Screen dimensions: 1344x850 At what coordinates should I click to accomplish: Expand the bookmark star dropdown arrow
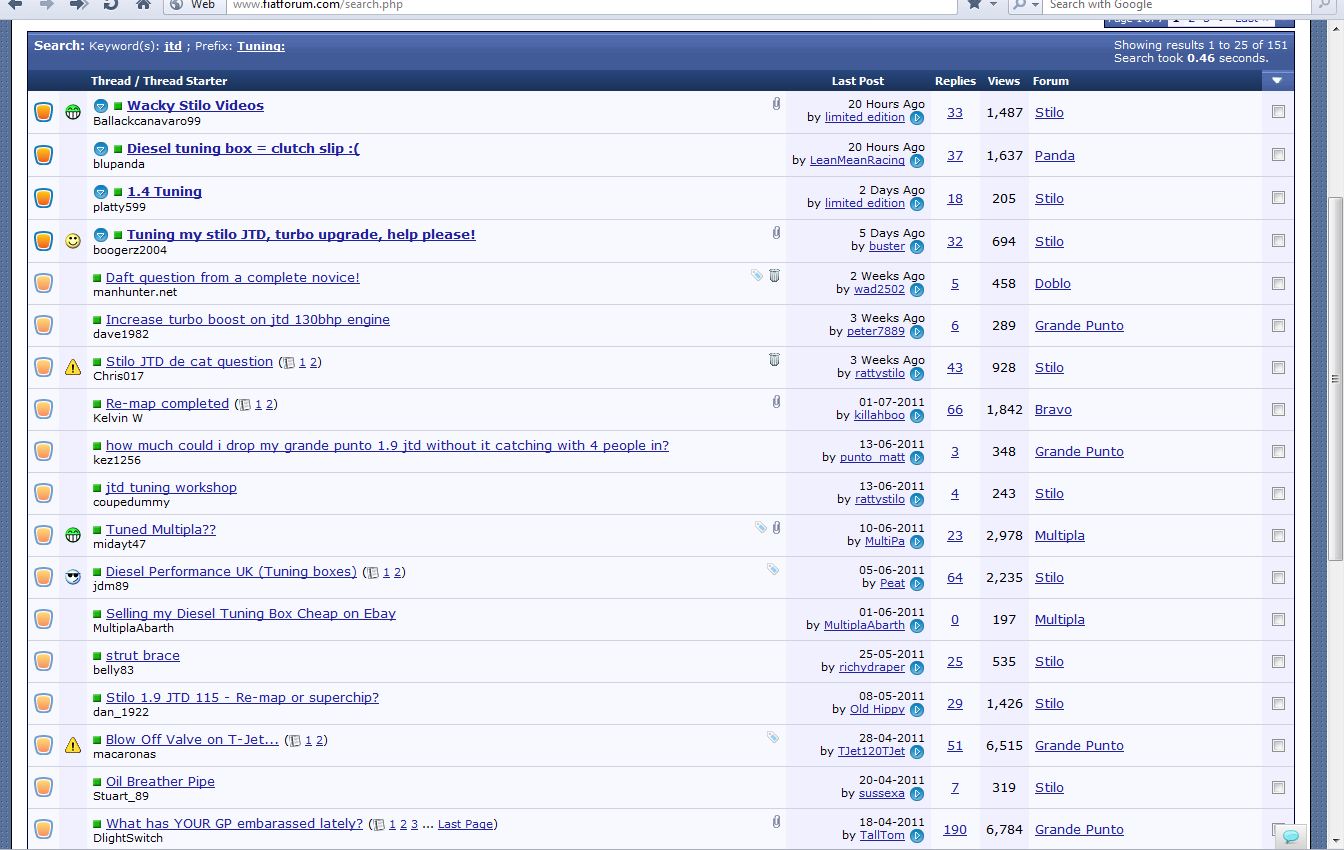(993, 5)
